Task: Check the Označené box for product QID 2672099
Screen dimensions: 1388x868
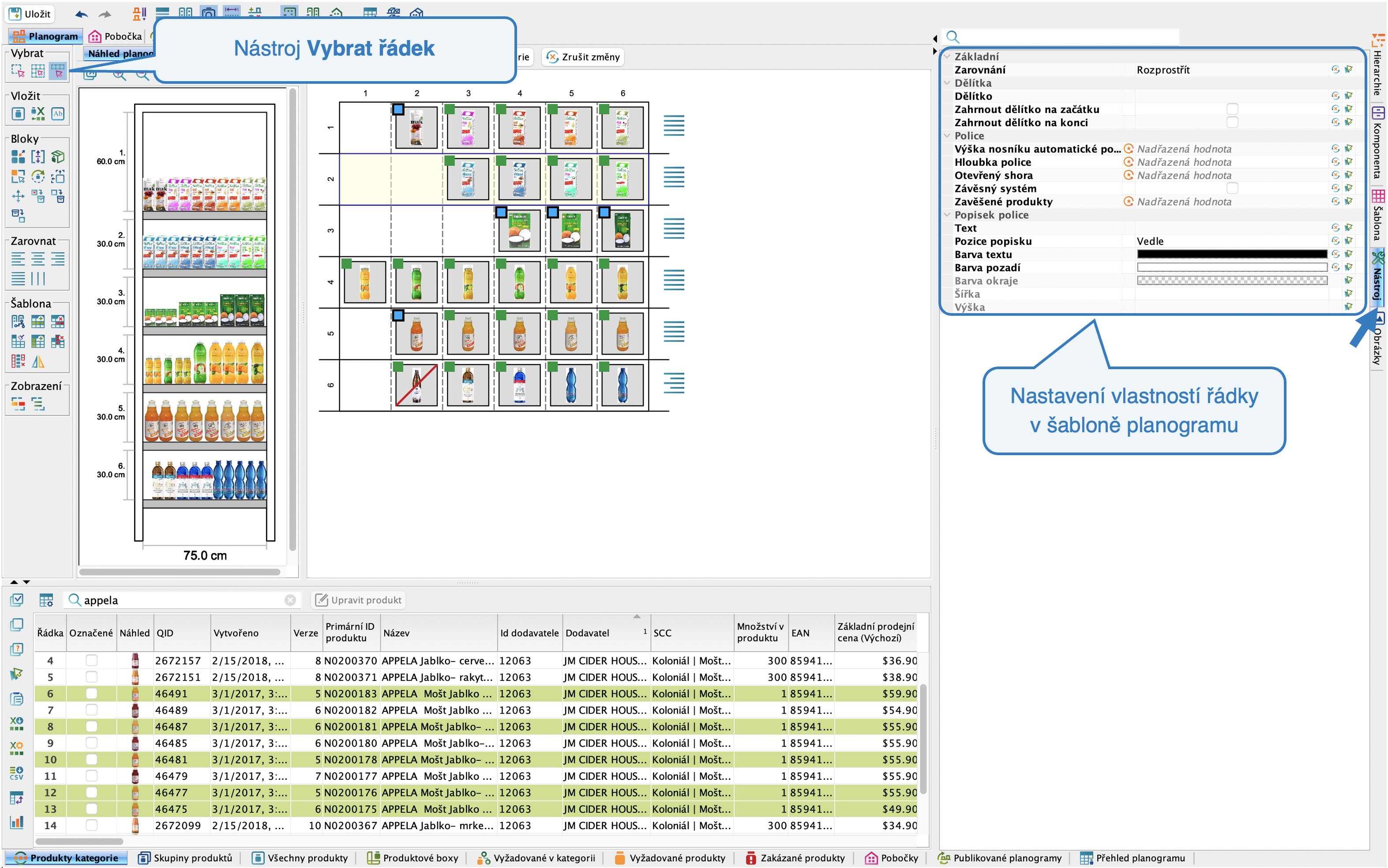Action: coord(91,826)
